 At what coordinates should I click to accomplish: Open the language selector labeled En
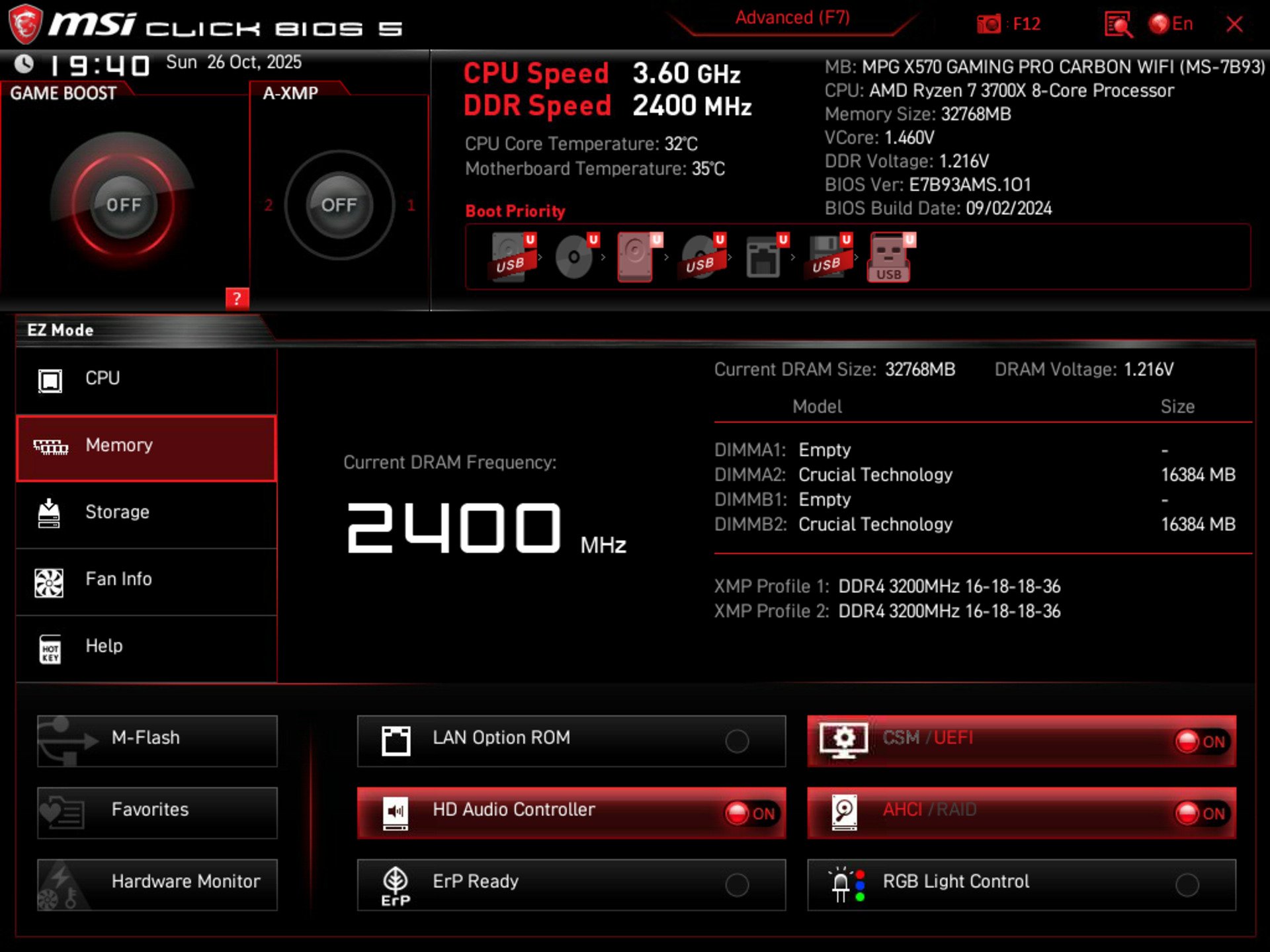point(1171,24)
